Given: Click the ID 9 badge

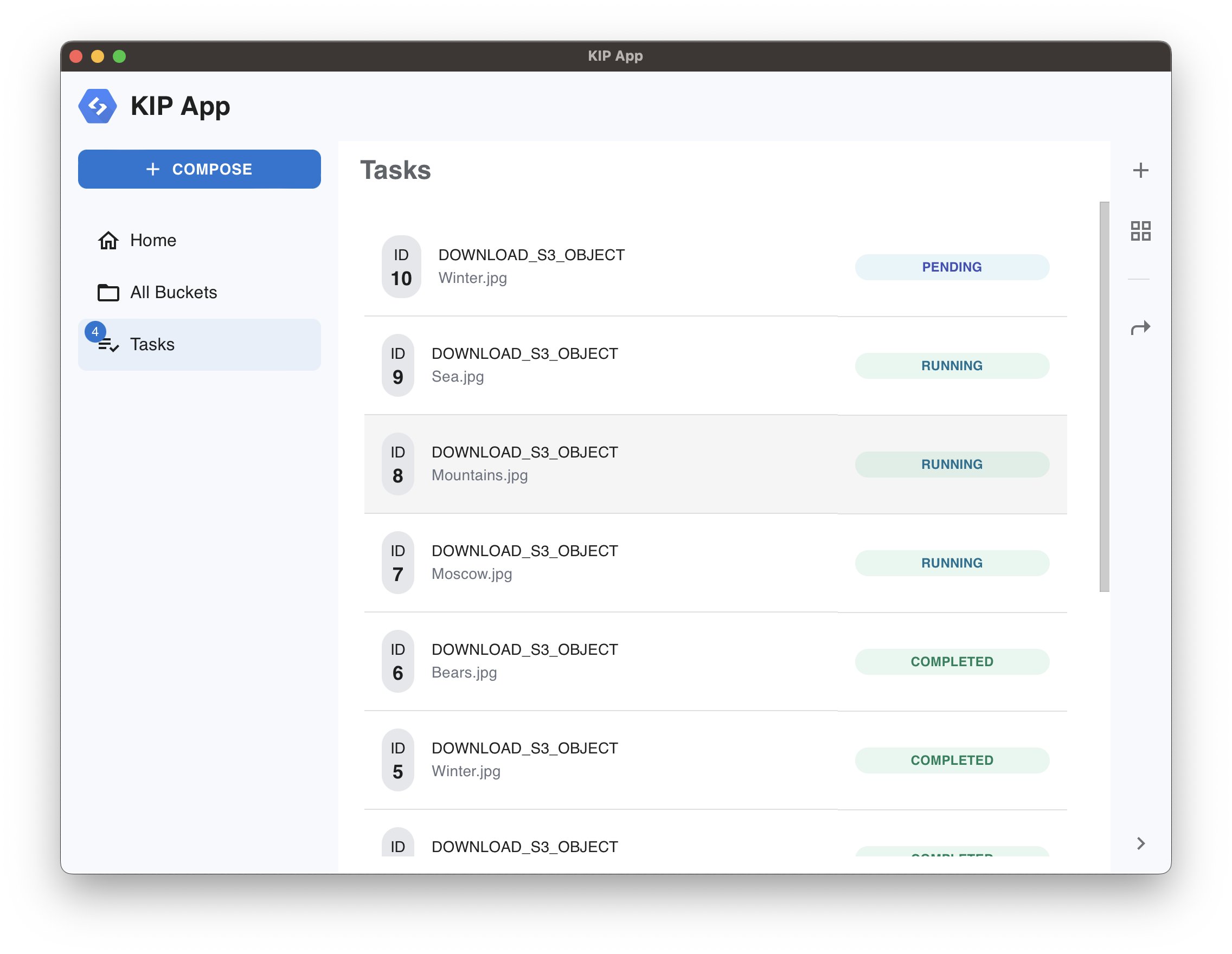Looking at the screenshot, I should click(x=397, y=365).
